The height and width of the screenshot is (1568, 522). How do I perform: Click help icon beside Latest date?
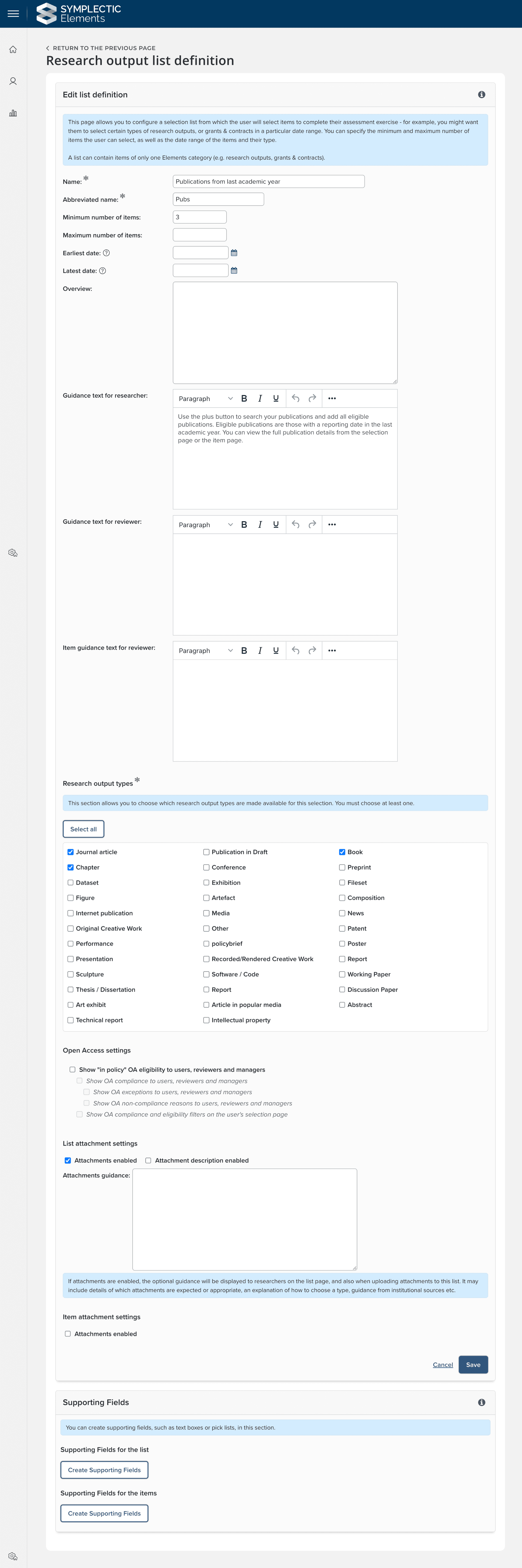pyautogui.click(x=102, y=271)
